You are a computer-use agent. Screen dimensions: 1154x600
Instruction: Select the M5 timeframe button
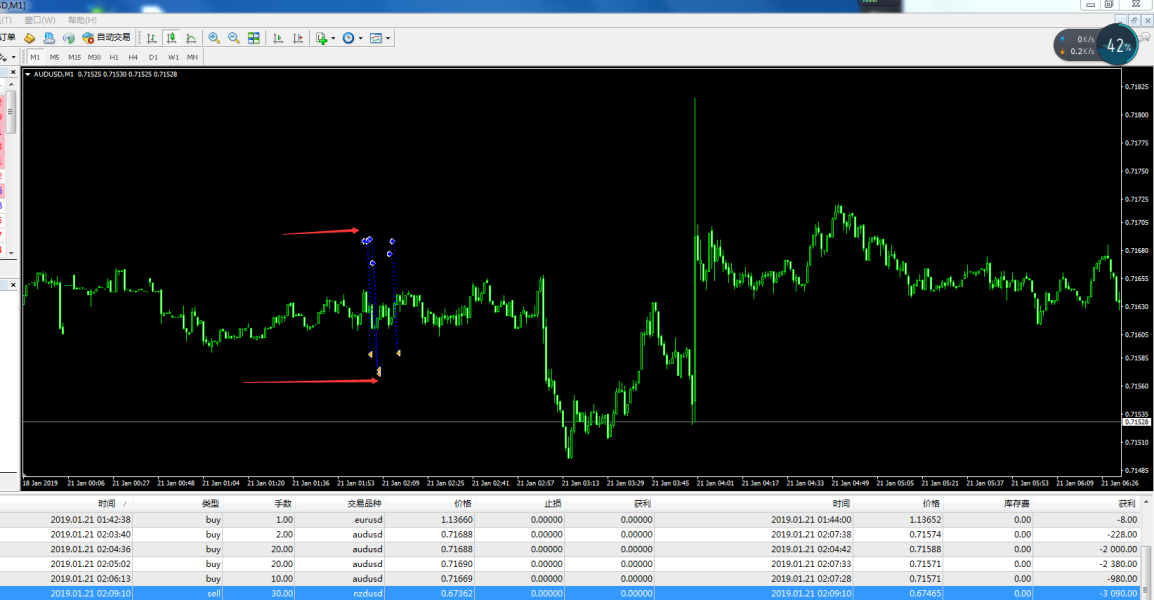pos(54,57)
